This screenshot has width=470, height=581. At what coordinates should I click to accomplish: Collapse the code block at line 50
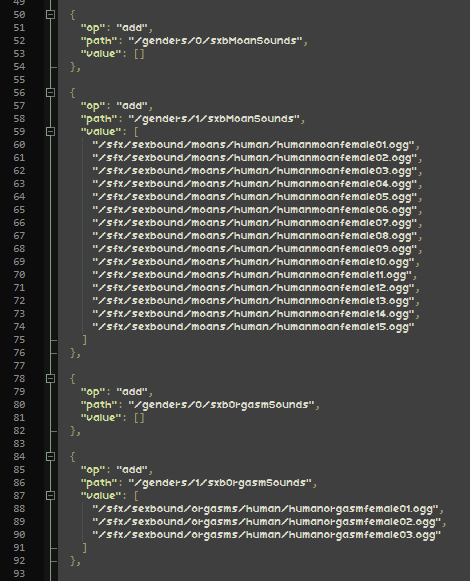click(x=50, y=14)
